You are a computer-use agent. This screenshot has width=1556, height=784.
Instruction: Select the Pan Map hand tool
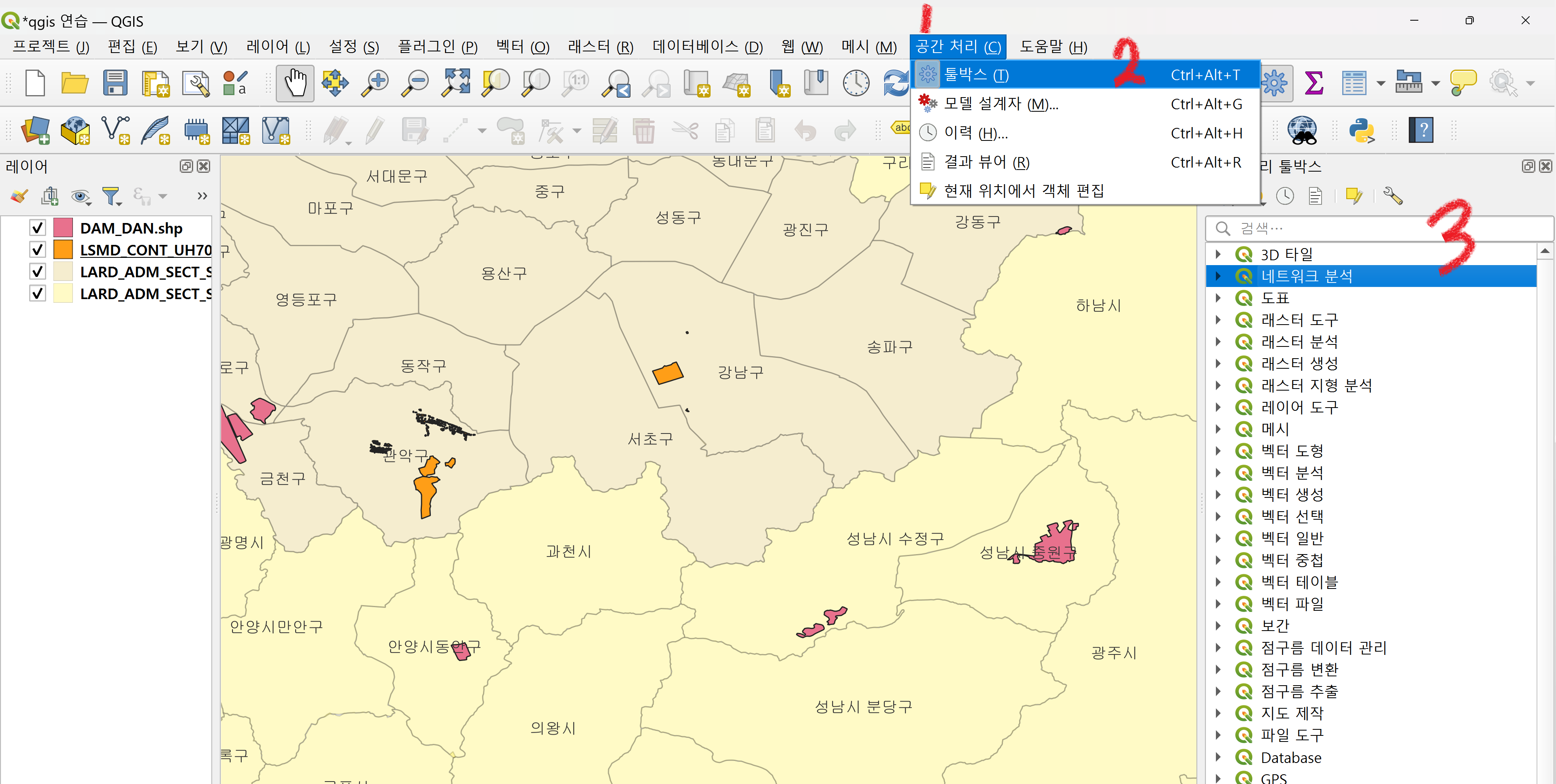(295, 83)
